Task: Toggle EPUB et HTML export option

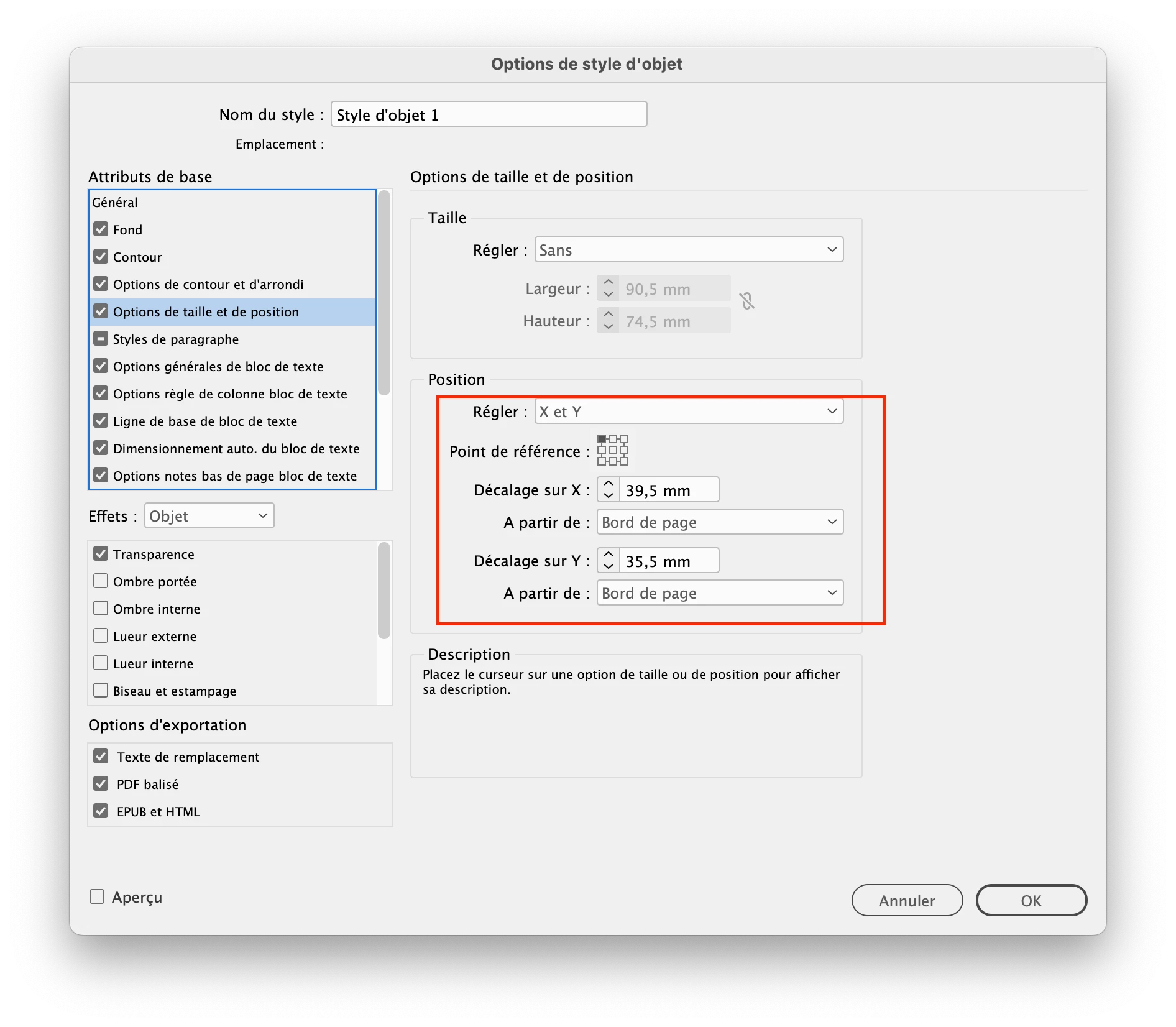Action: (101, 811)
